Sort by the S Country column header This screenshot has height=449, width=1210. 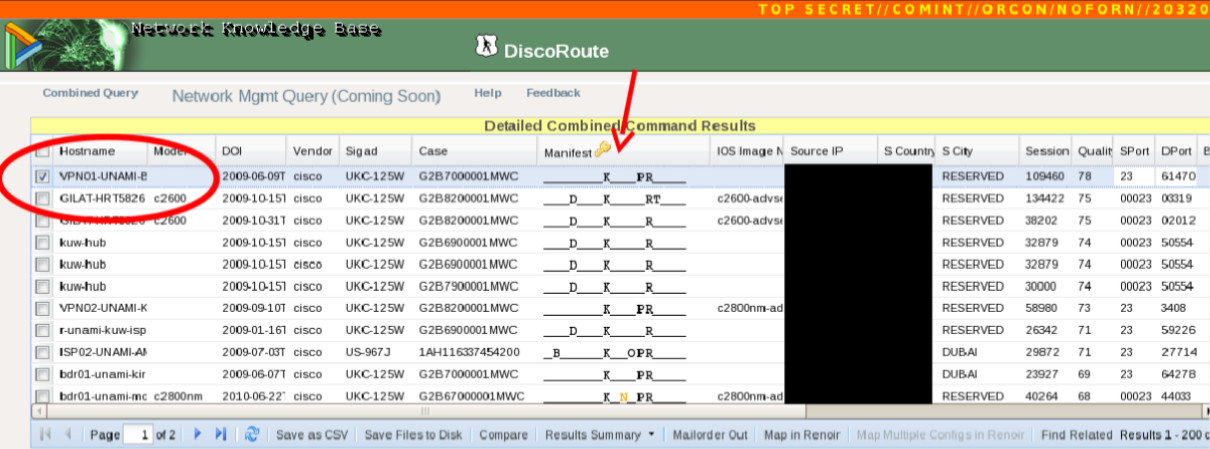[x=909, y=151]
